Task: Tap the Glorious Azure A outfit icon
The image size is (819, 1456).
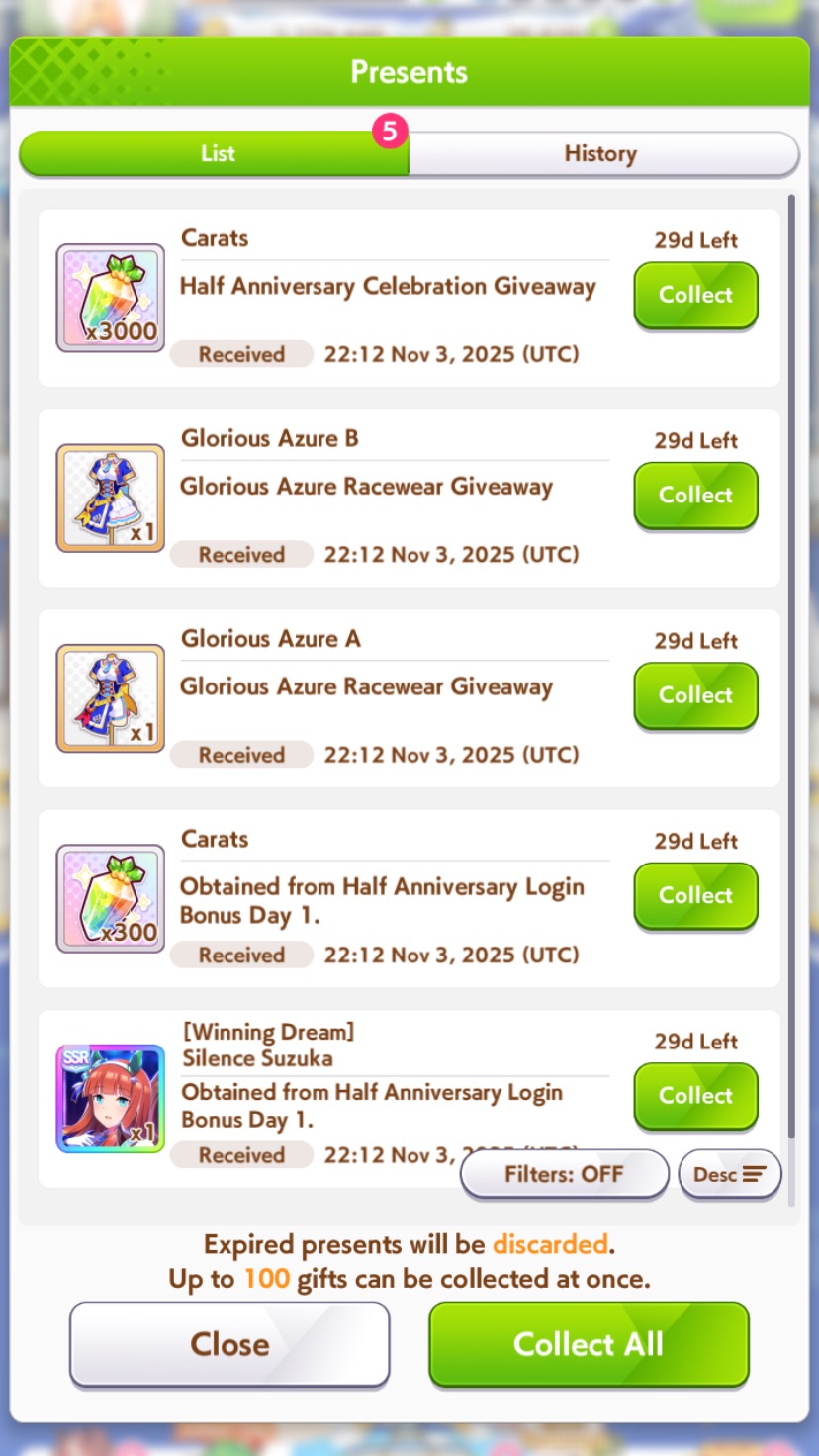Action: (x=111, y=698)
